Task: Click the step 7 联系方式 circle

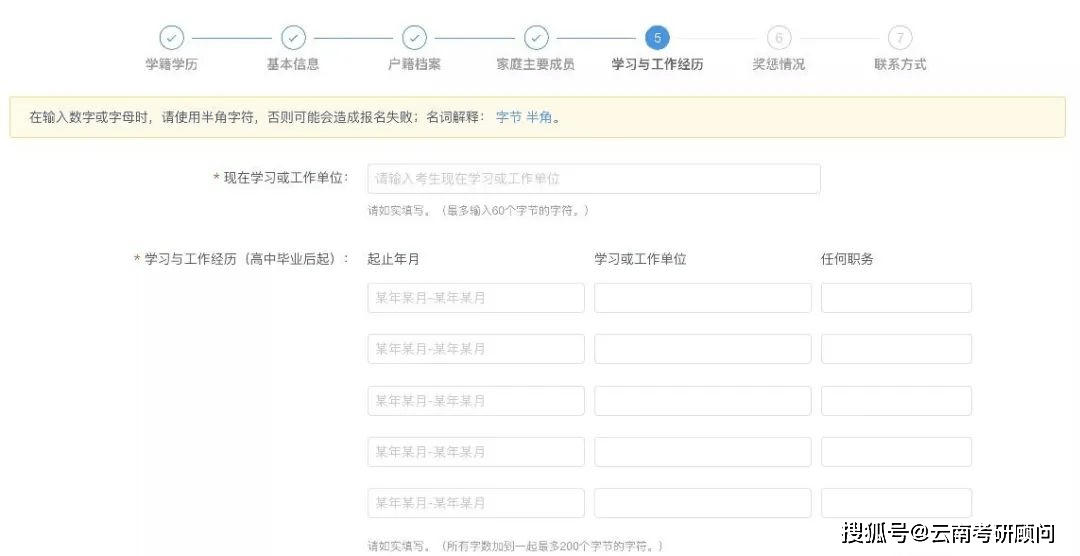Action: click(900, 38)
